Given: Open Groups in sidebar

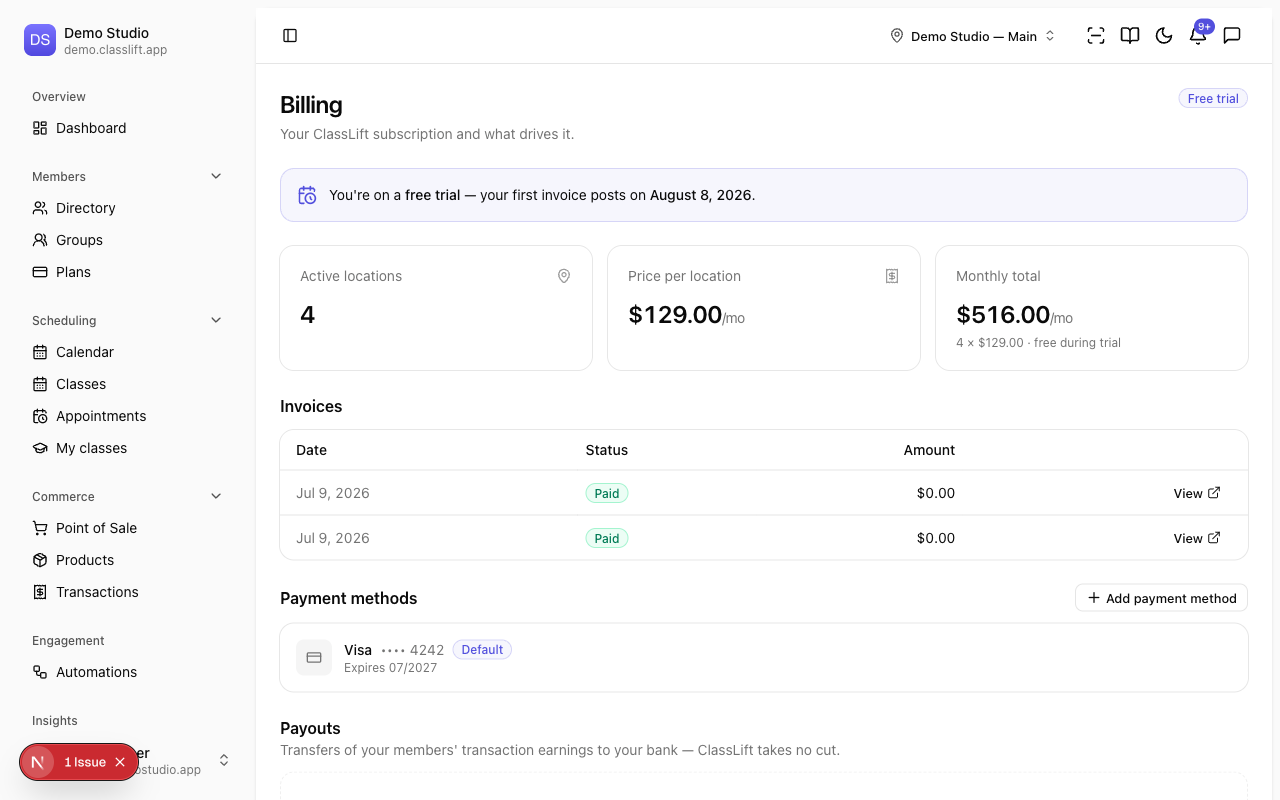Looking at the screenshot, I should click(x=128, y=240).
